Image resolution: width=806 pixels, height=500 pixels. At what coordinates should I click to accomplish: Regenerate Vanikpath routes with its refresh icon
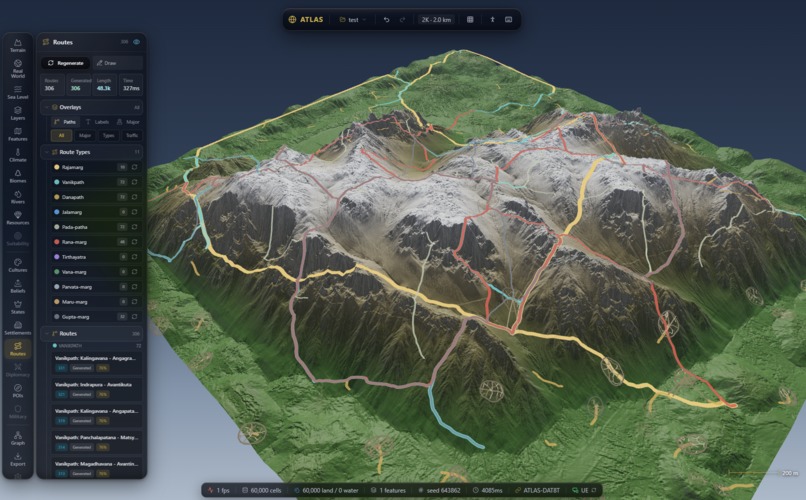135,182
